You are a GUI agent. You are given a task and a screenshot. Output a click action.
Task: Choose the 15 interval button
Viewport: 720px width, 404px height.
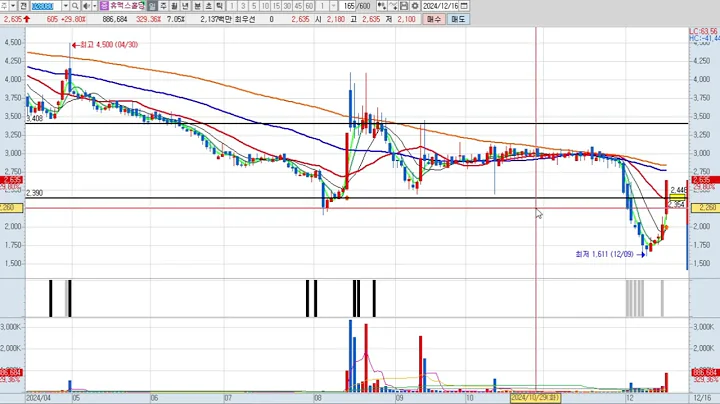(x=276, y=6)
